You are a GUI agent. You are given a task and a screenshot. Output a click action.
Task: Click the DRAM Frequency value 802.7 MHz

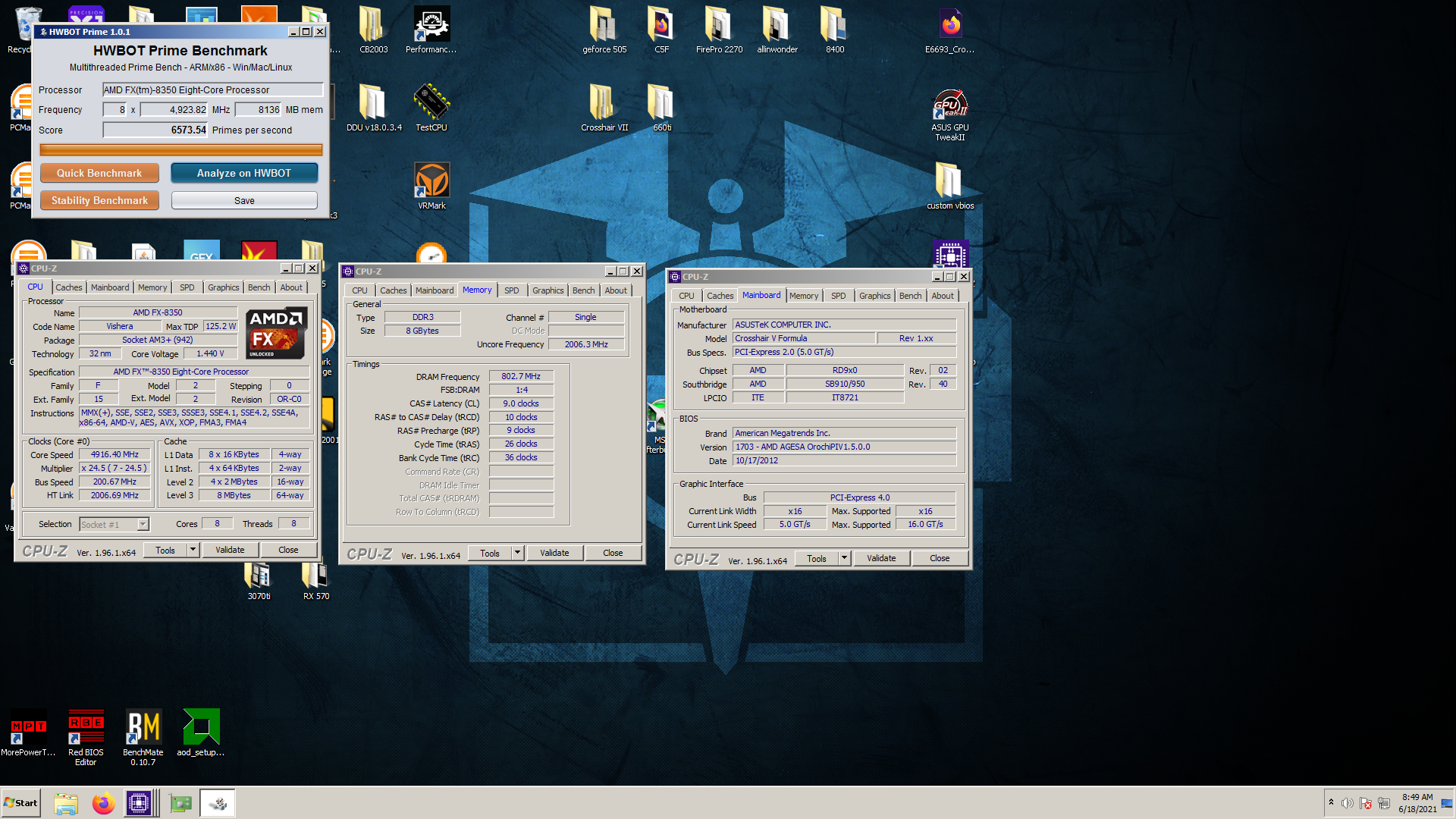pyautogui.click(x=521, y=376)
